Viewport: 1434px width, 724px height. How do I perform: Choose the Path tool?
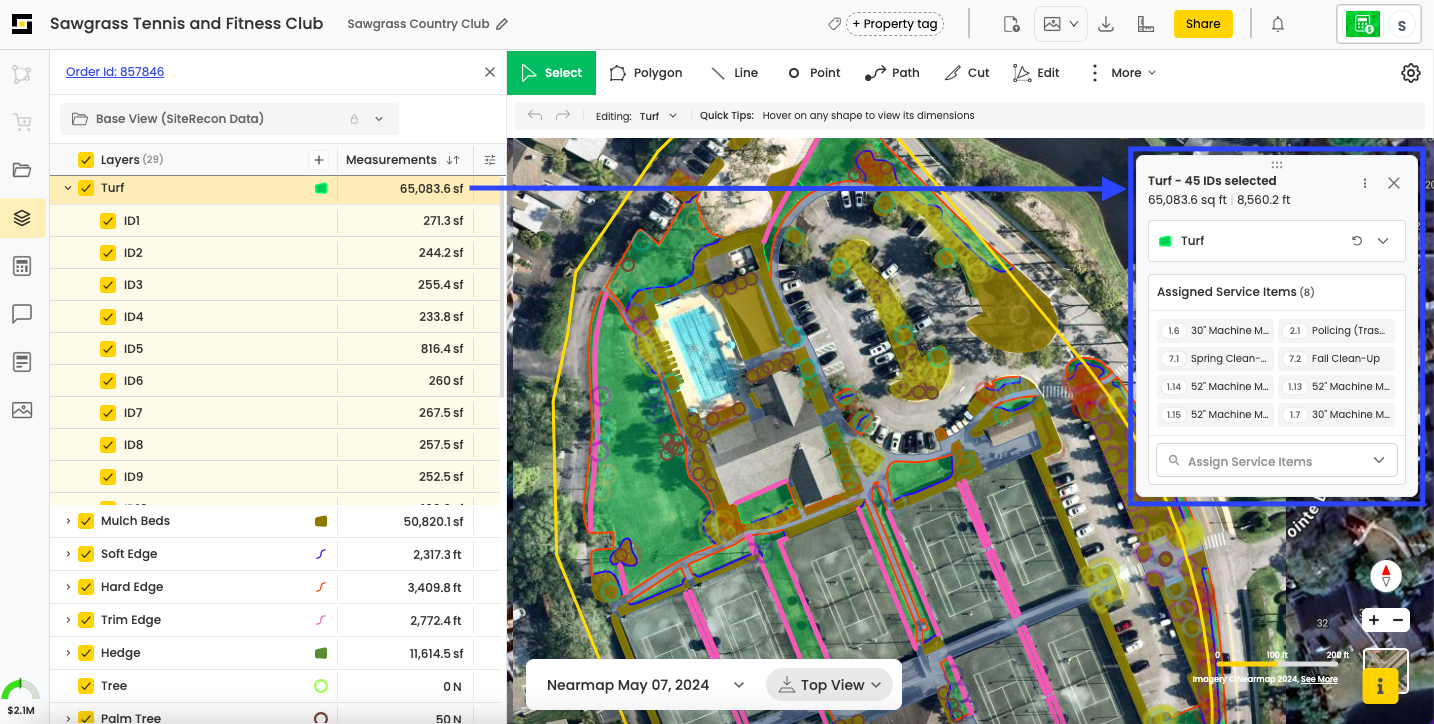(892, 73)
